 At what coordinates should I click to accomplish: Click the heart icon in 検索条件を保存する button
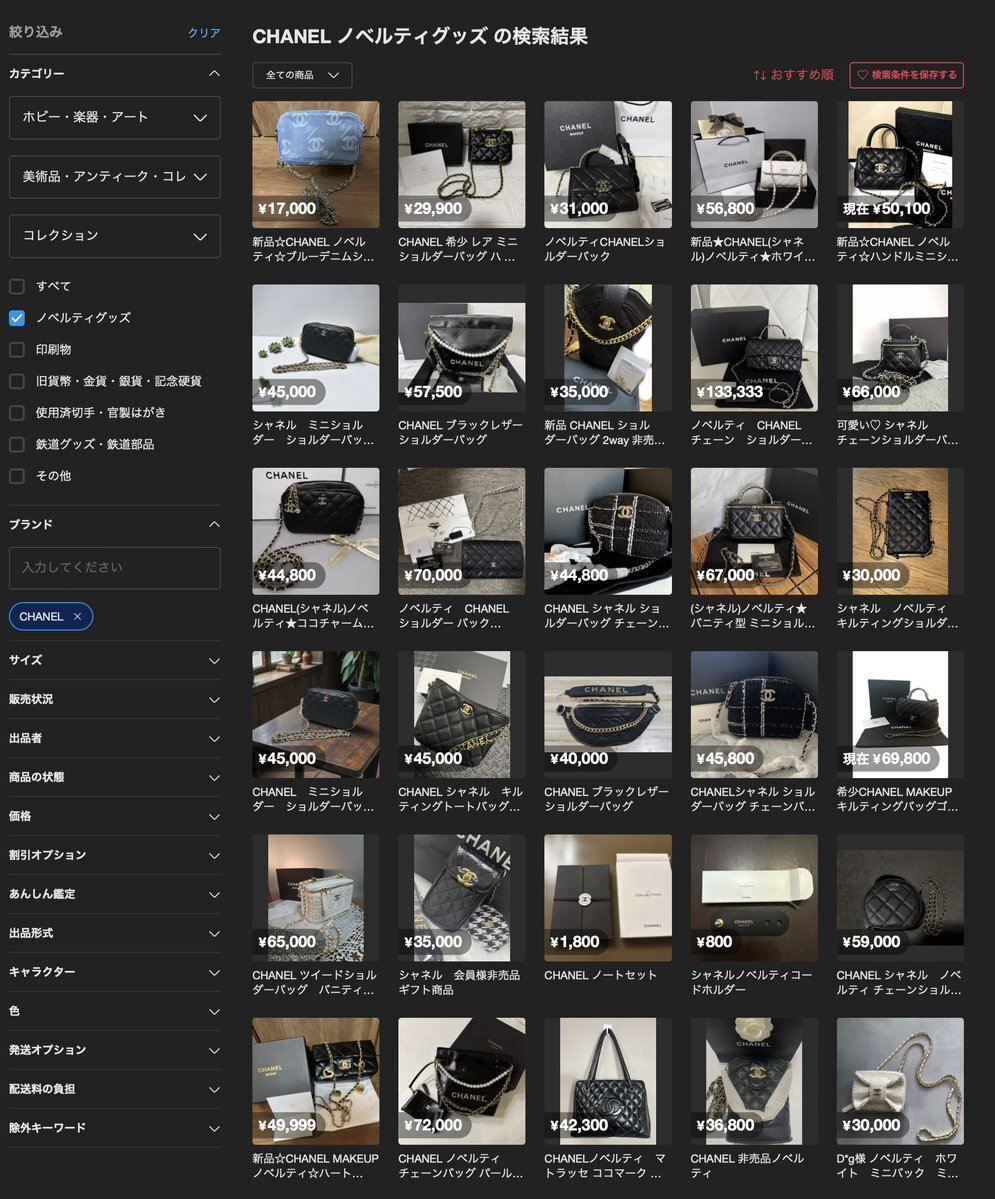(x=863, y=75)
